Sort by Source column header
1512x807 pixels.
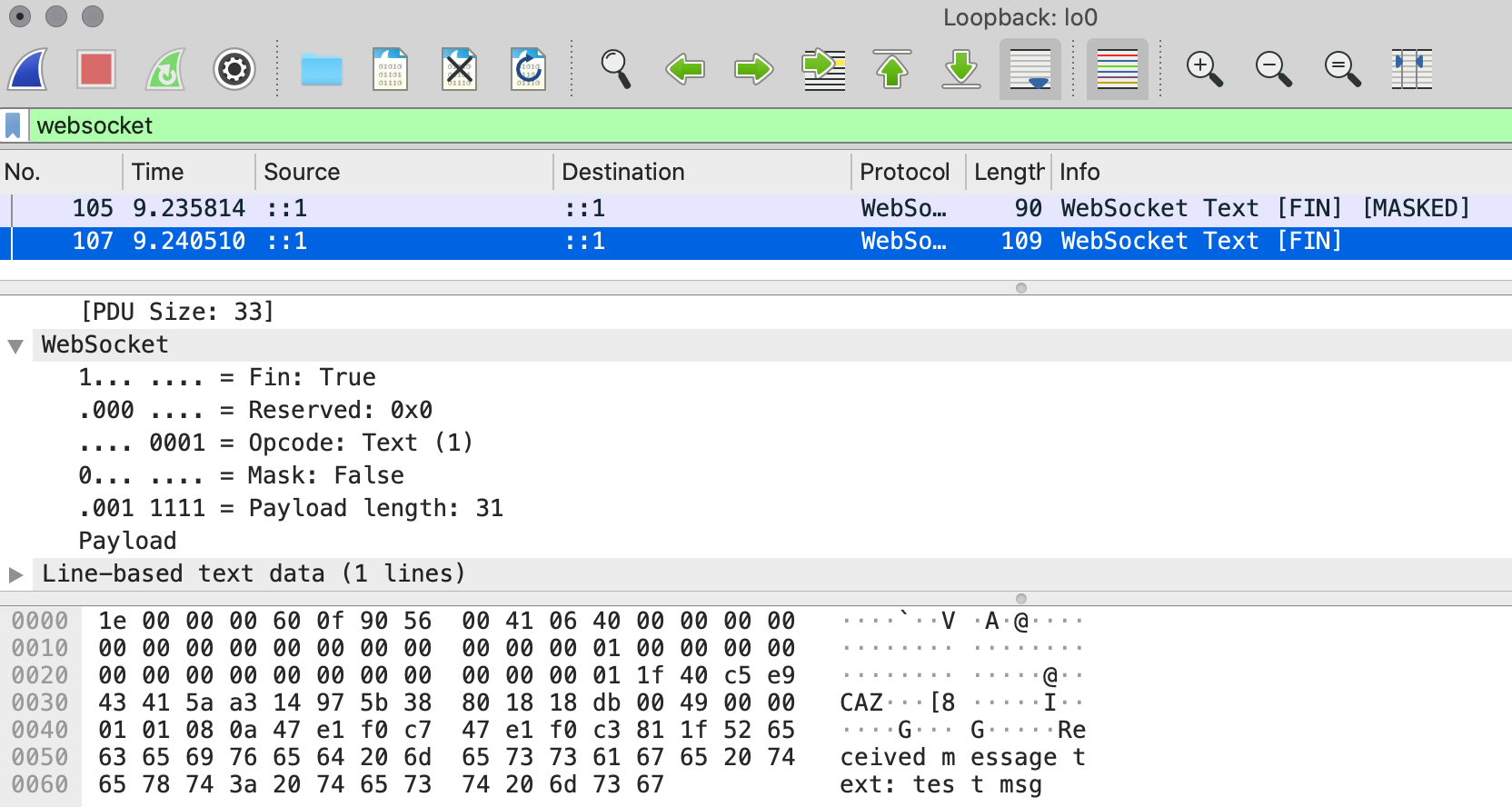(x=404, y=172)
